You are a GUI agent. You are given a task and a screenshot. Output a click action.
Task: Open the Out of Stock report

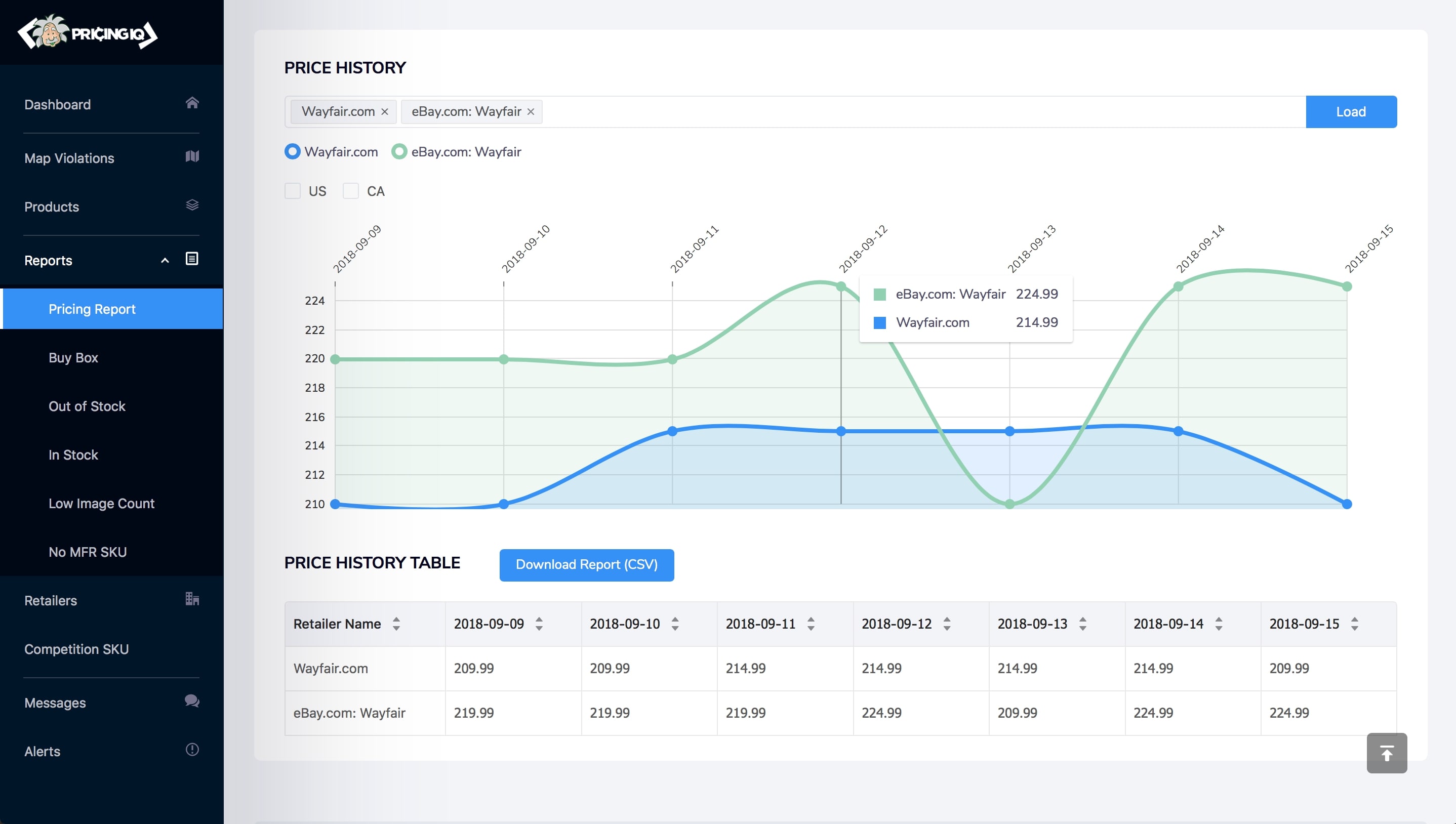coord(111,406)
